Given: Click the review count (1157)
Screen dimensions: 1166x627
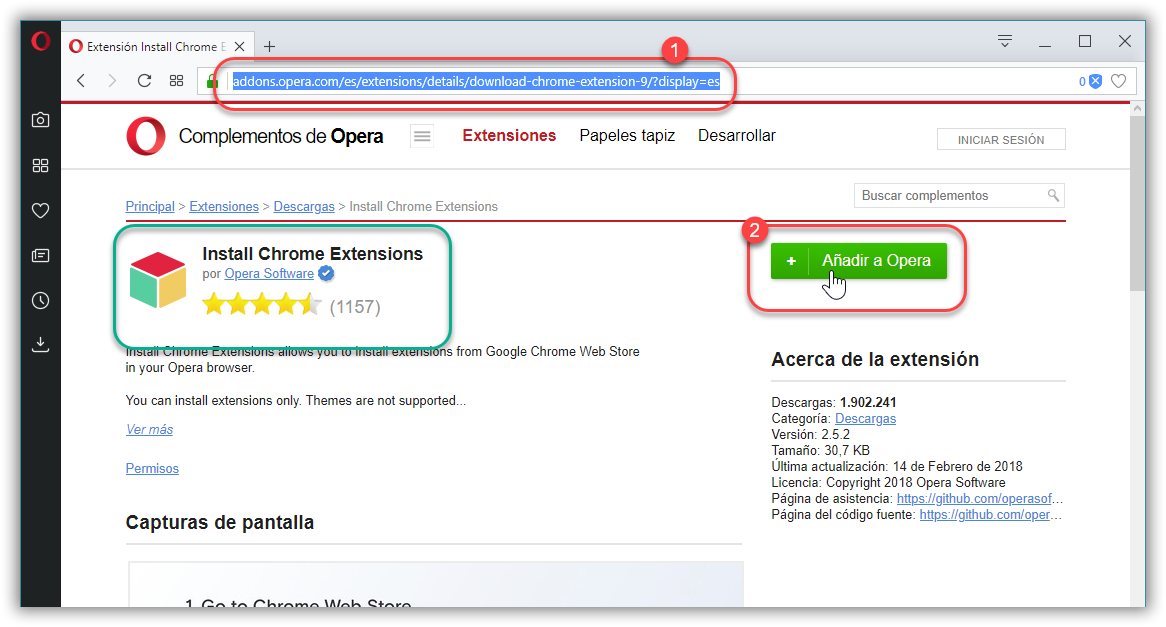Looking at the screenshot, I should point(355,306).
